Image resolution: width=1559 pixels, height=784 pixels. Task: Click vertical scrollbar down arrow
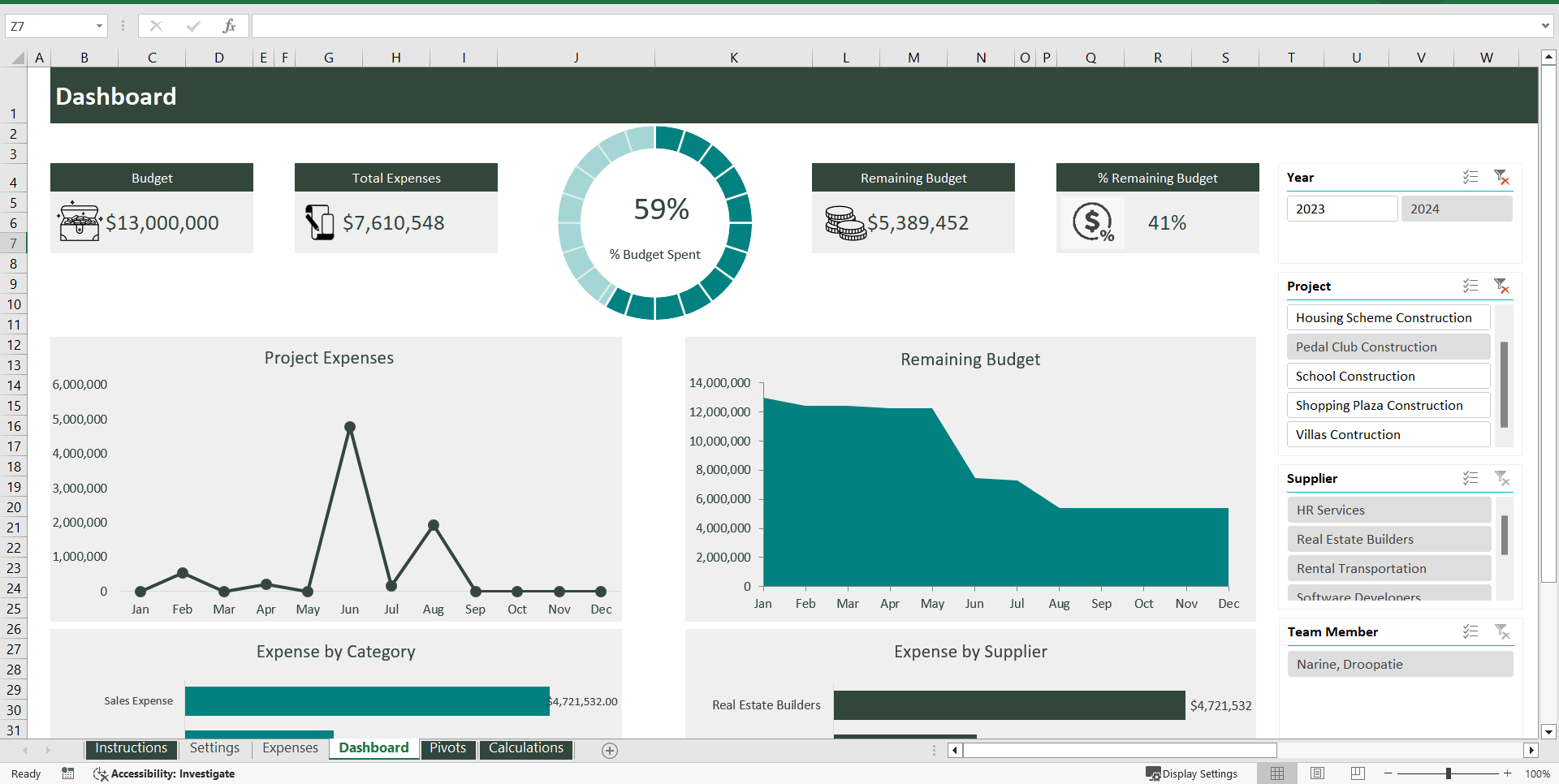[1548, 731]
